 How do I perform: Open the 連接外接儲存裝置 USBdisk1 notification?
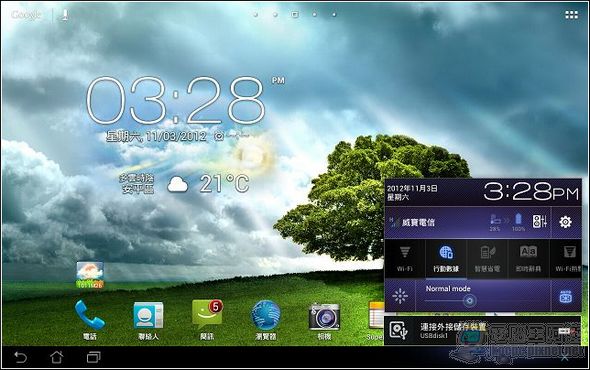[482, 330]
